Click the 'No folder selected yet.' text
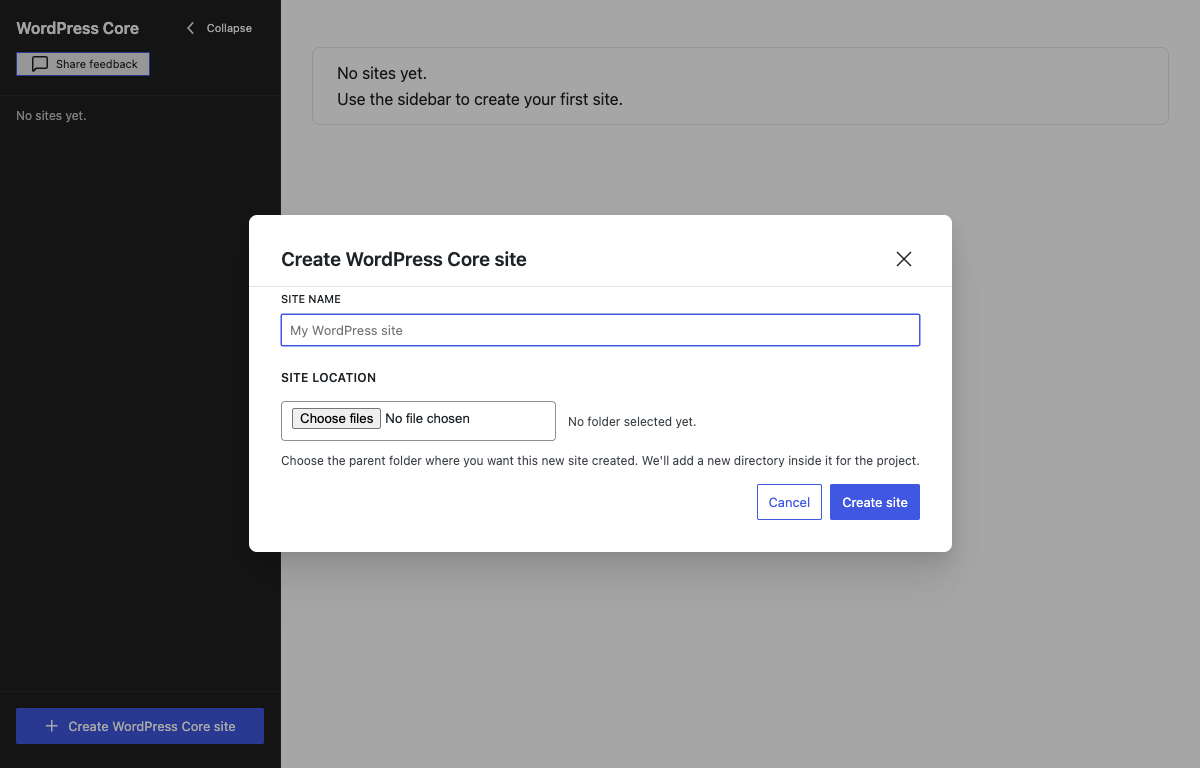This screenshot has width=1200, height=768. 632,422
